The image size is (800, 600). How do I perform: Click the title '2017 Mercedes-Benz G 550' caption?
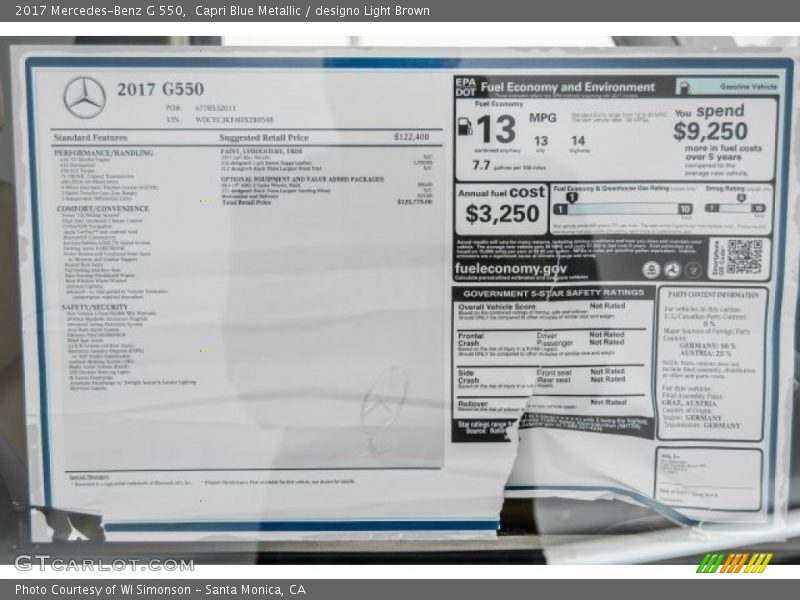[x=99, y=11]
